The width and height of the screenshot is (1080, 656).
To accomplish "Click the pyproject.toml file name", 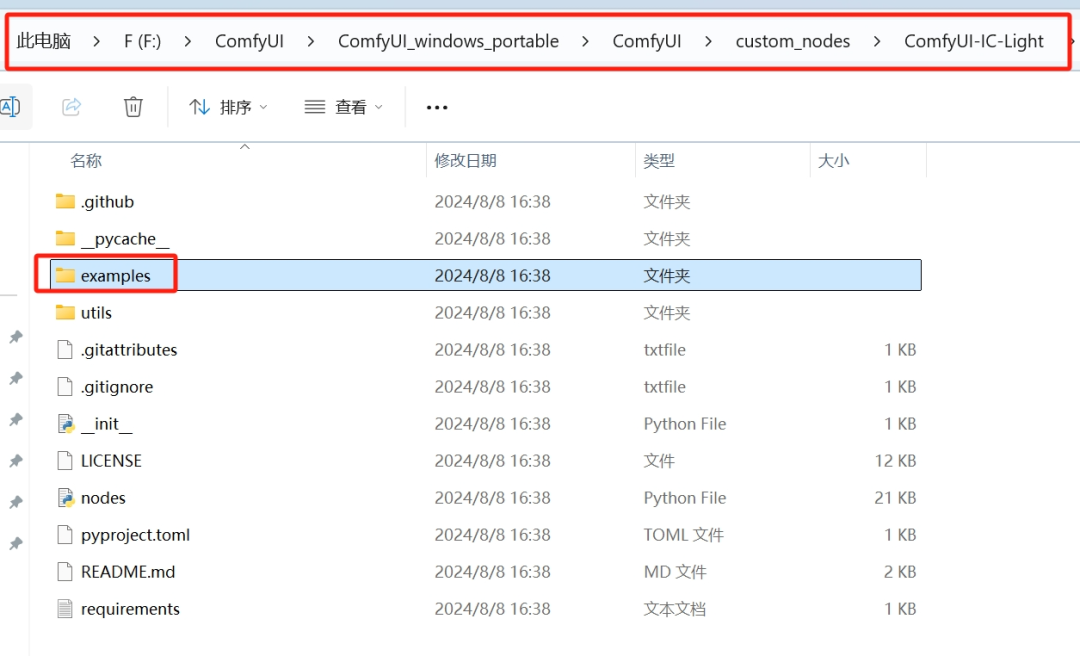I will (135, 535).
